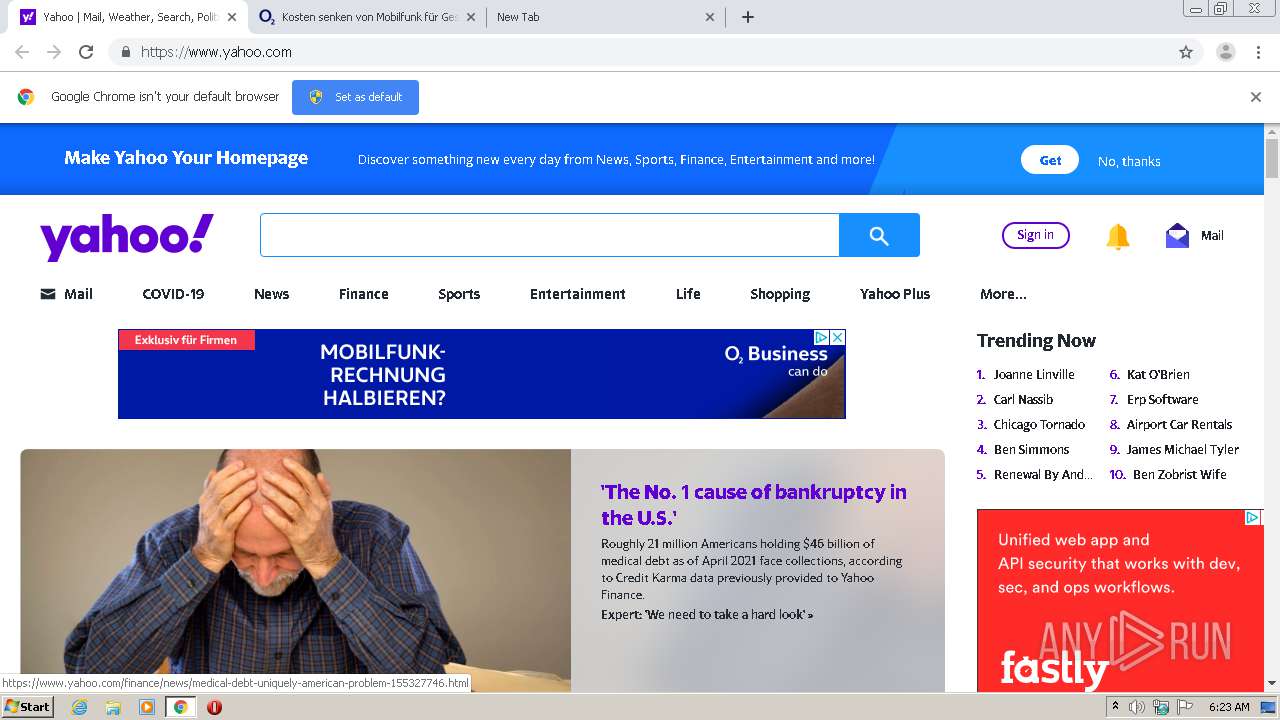Dismiss the default browser infobar
The height and width of the screenshot is (720, 1280).
click(1256, 97)
